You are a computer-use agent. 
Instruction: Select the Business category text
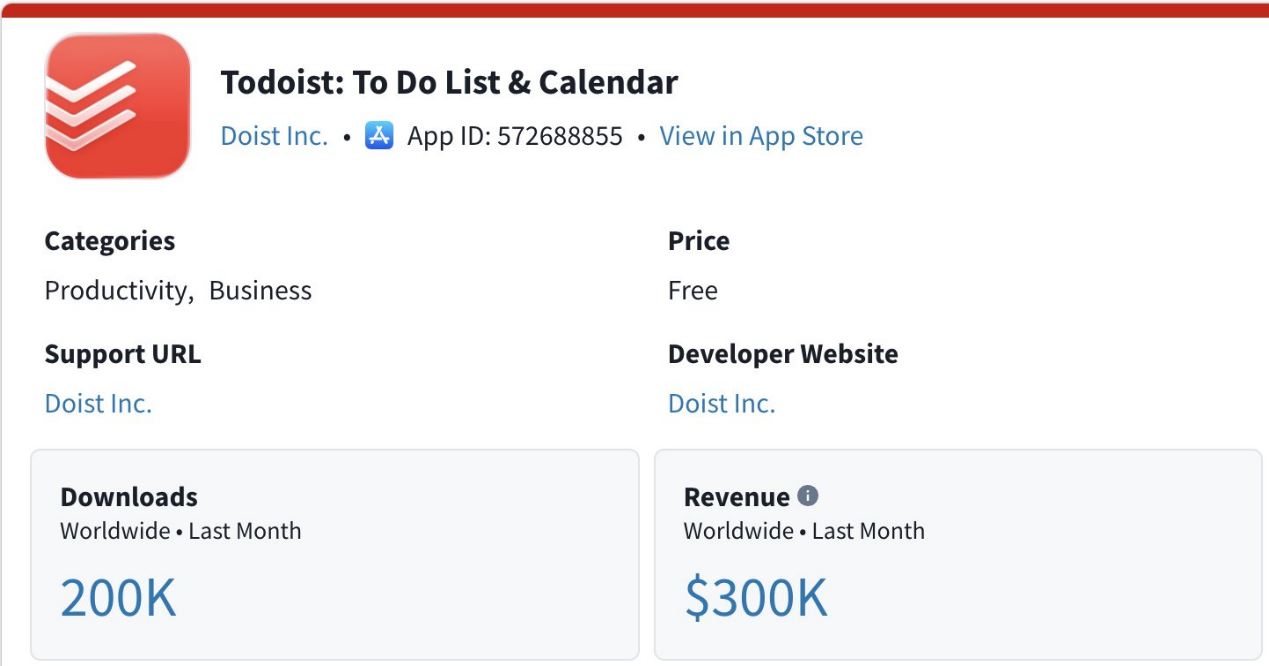260,291
